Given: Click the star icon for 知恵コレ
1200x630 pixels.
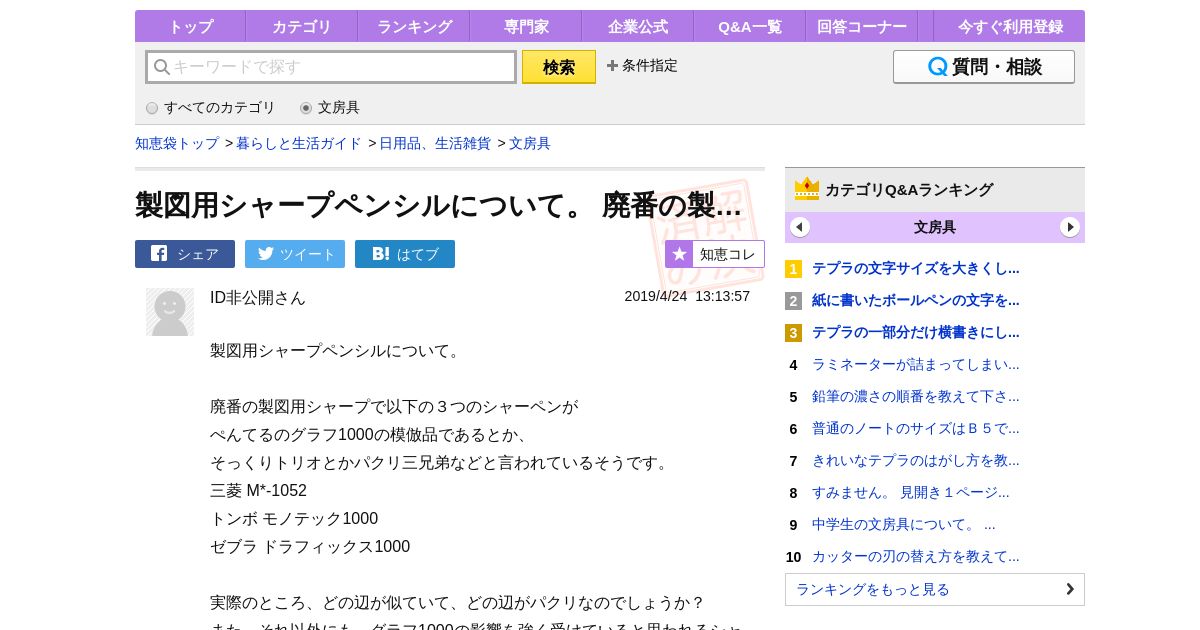Looking at the screenshot, I should [x=680, y=254].
